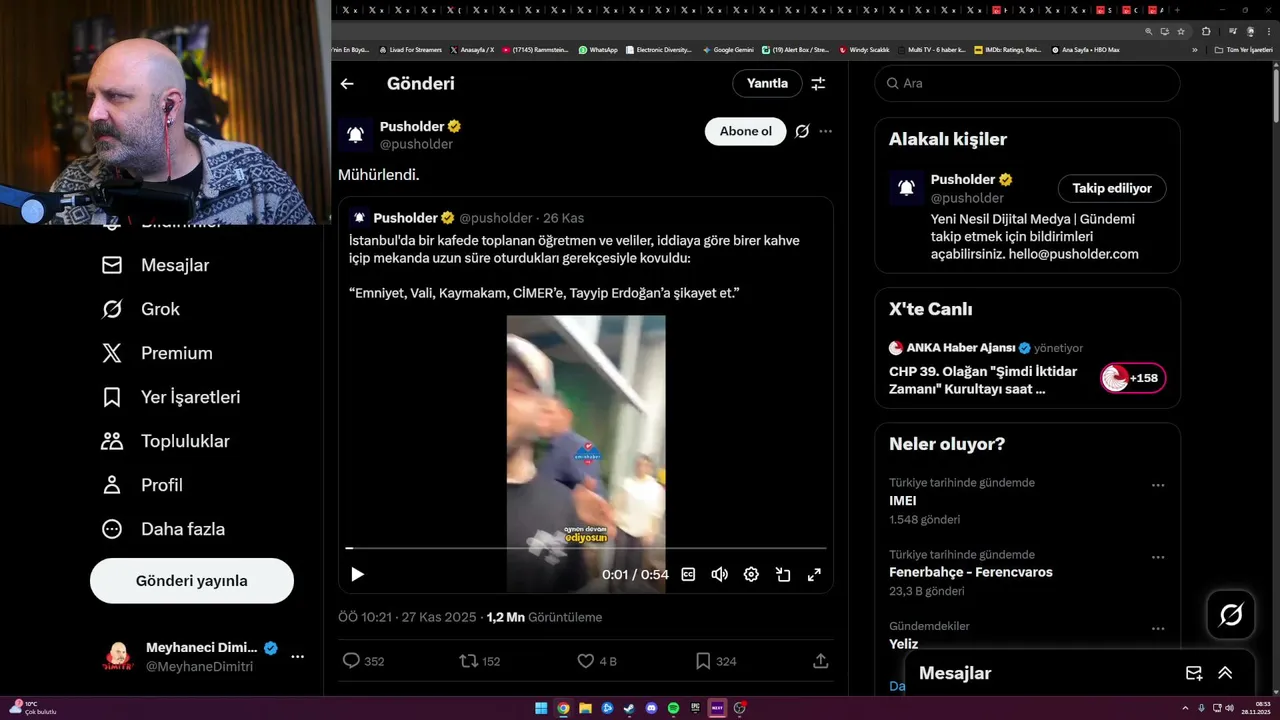
Task: Open Pusholder profile in Alakalı kişiler
Action: 962,180
